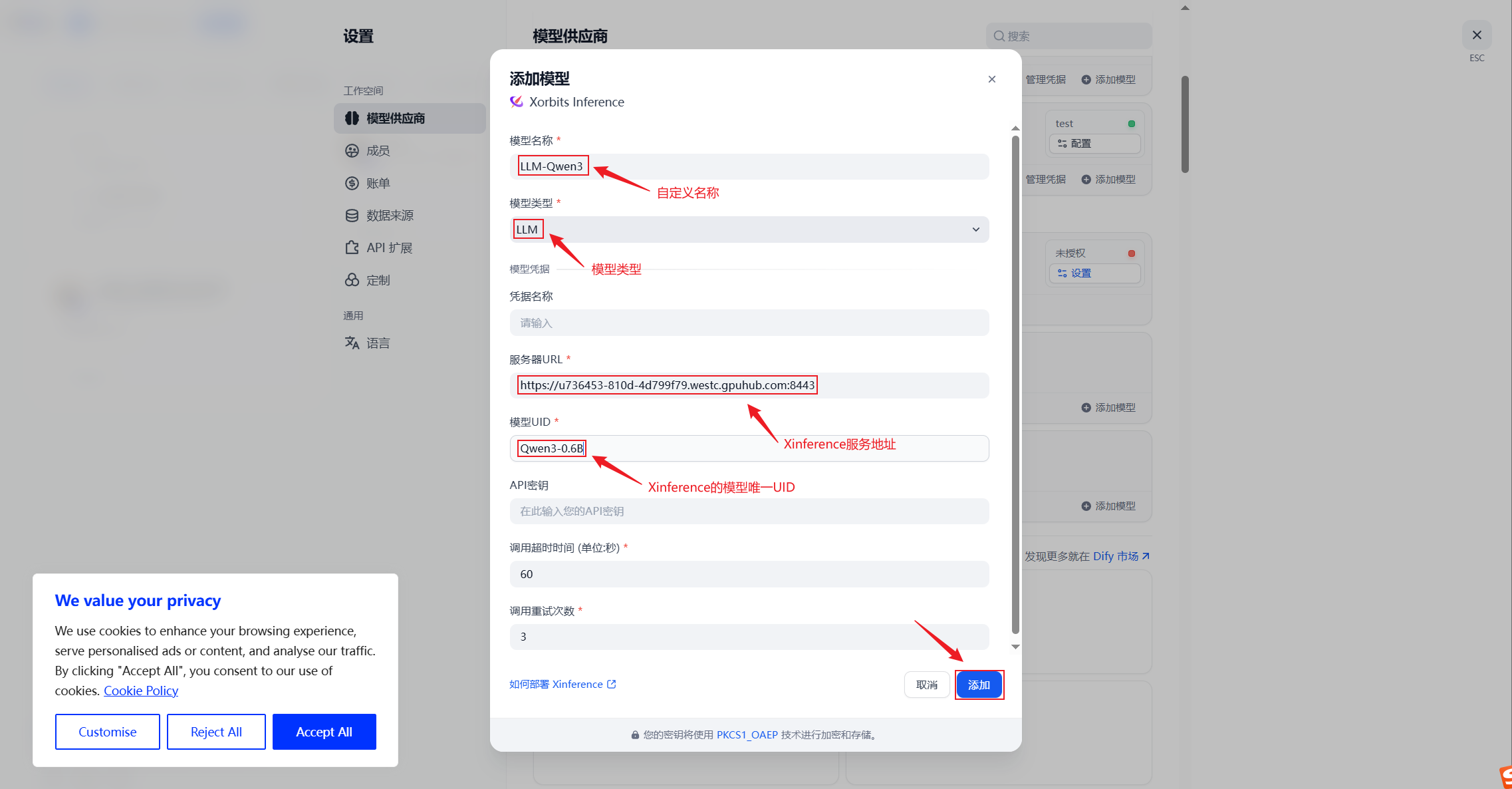The width and height of the screenshot is (1512, 789).
Task: Click the Xorbits Inference logo icon
Action: (517, 102)
